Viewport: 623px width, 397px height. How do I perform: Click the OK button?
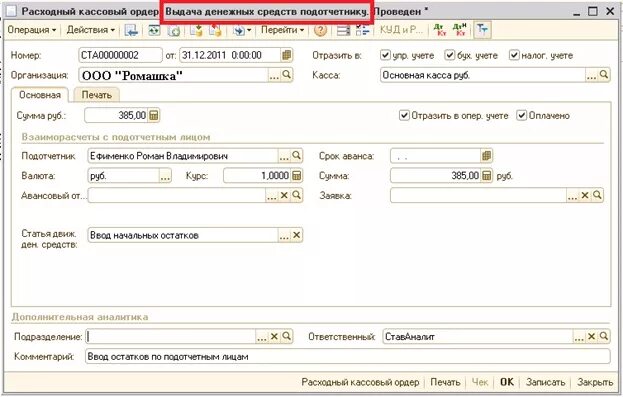(x=507, y=382)
